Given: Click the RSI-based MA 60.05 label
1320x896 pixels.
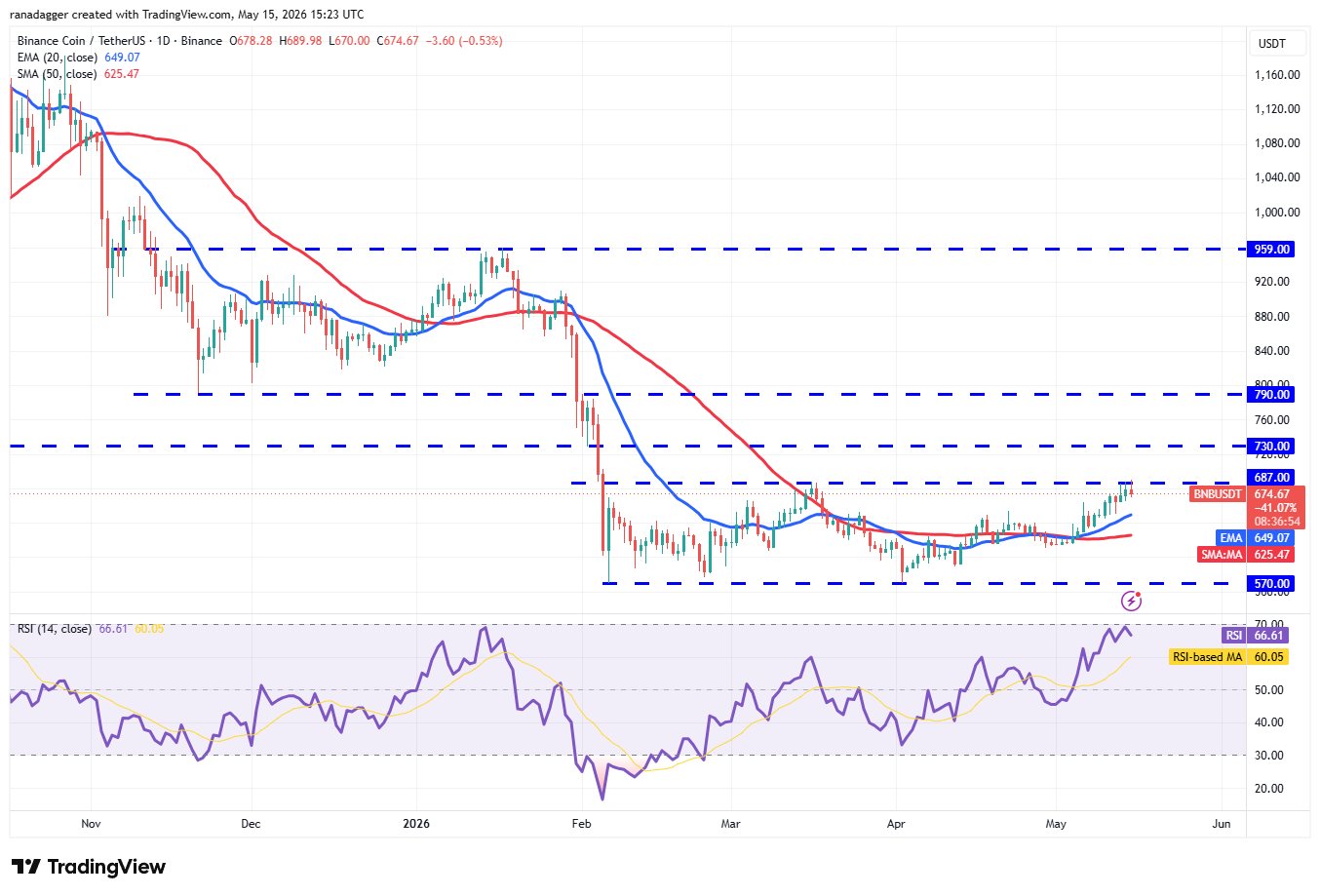Looking at the screenshot, I should (x=1228, y=657).
